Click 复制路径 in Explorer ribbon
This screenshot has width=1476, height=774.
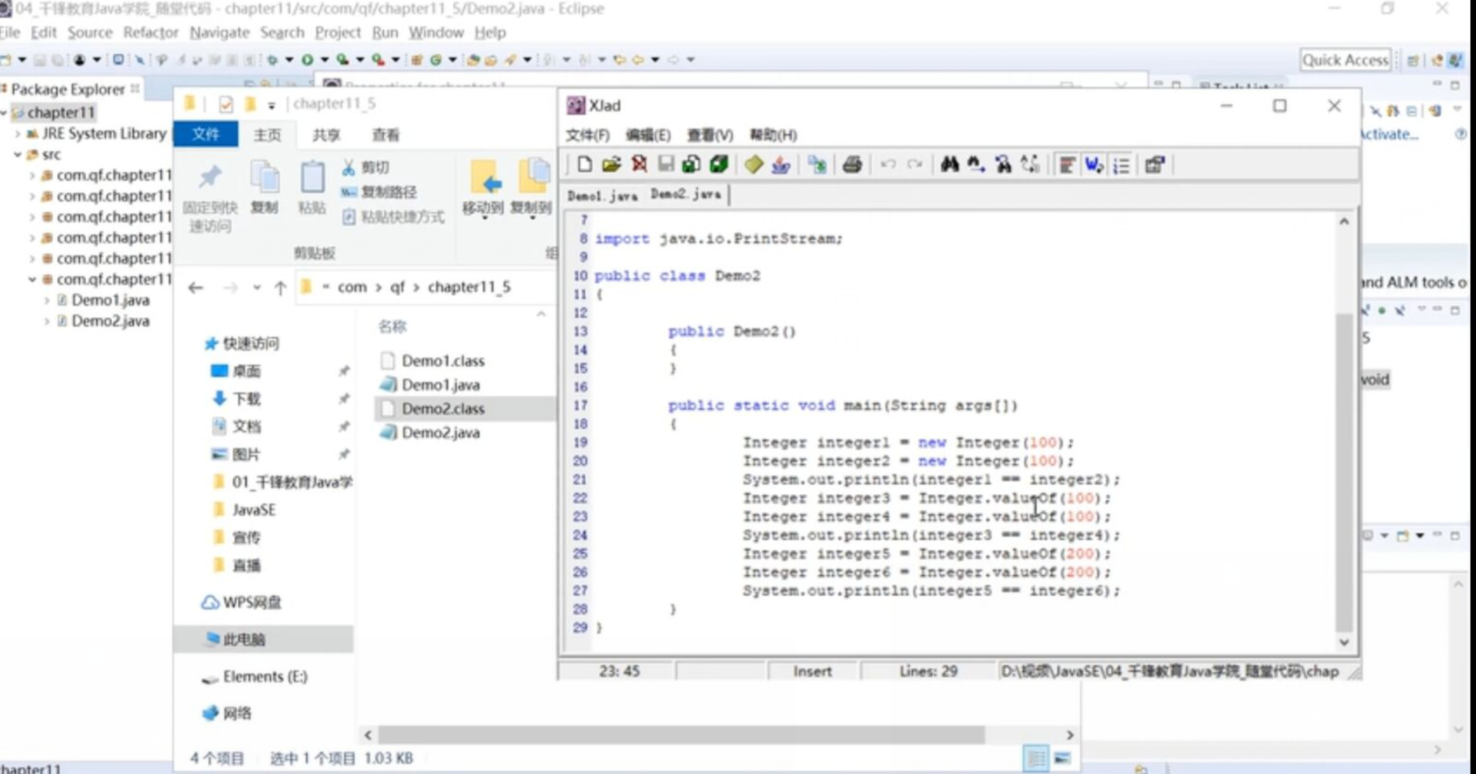click(379, 192)
